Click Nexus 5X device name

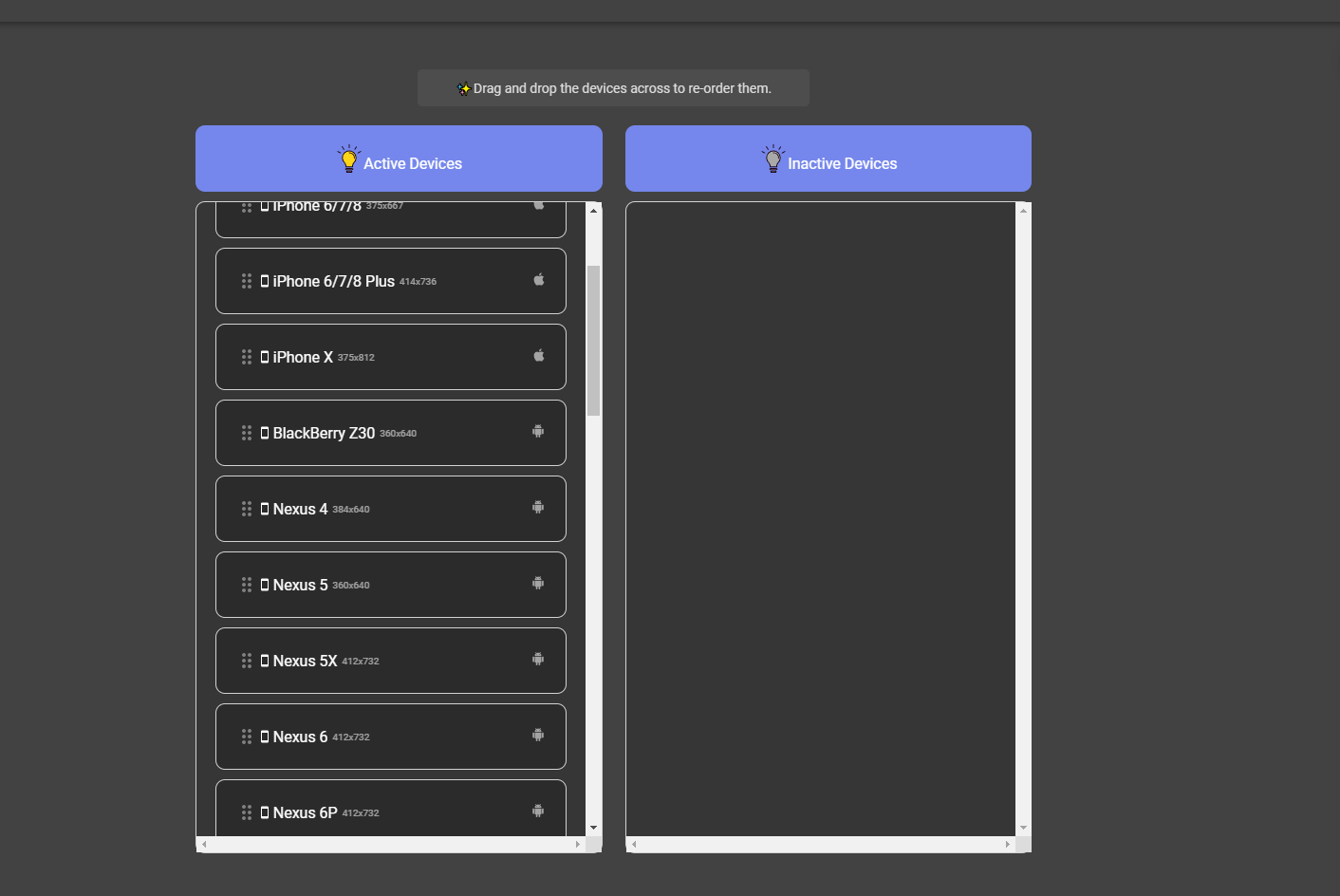click(305, 661)
